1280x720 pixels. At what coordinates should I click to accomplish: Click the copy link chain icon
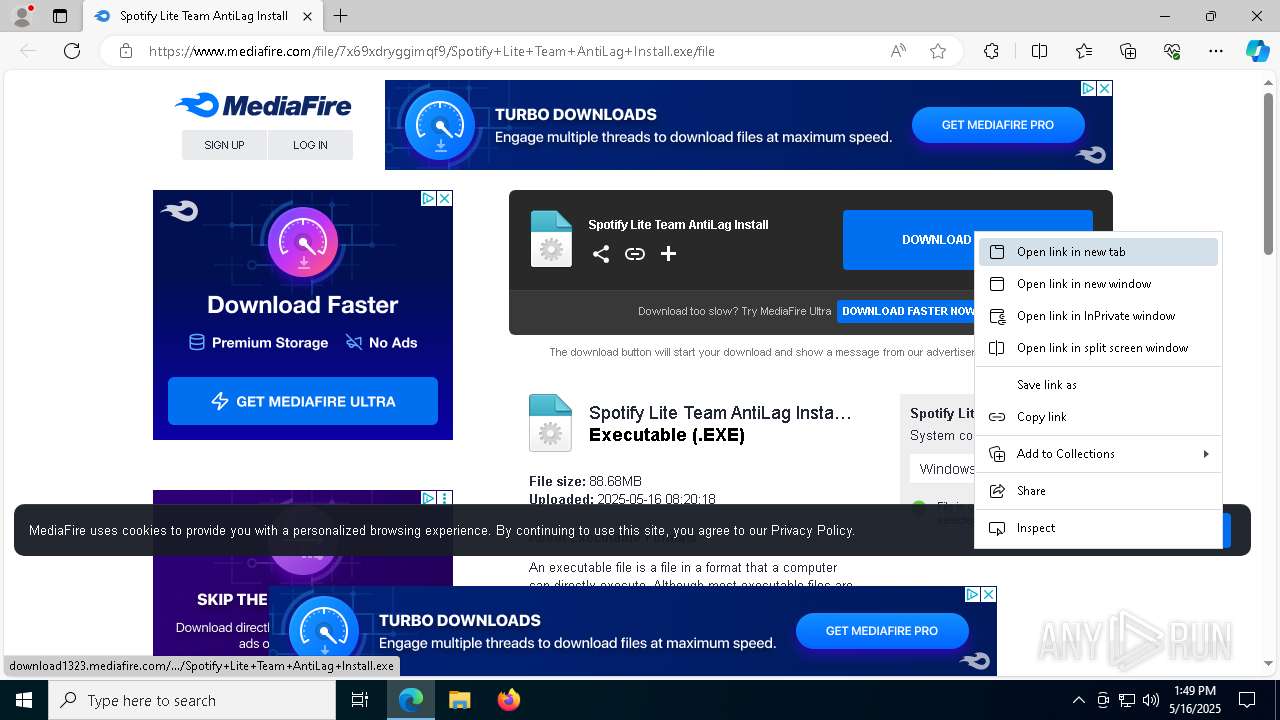coord(635,254)
